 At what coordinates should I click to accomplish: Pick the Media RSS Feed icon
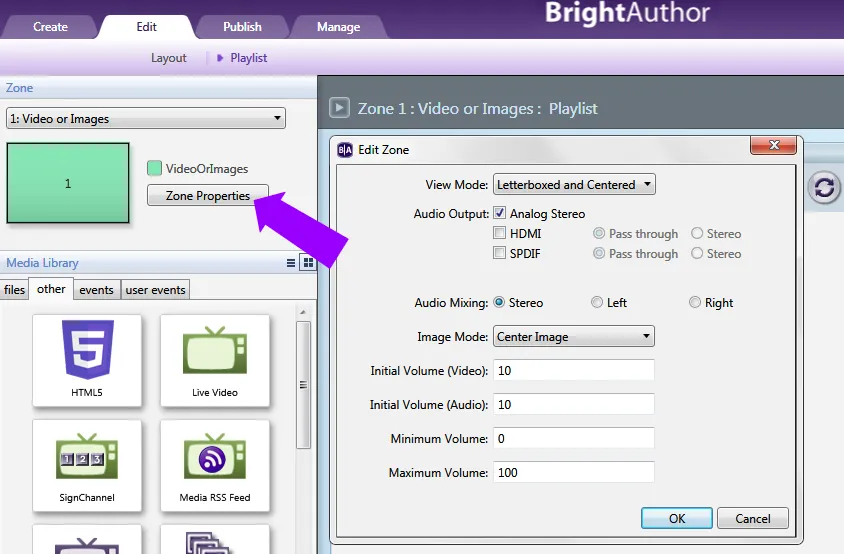(x=215, y=465)
